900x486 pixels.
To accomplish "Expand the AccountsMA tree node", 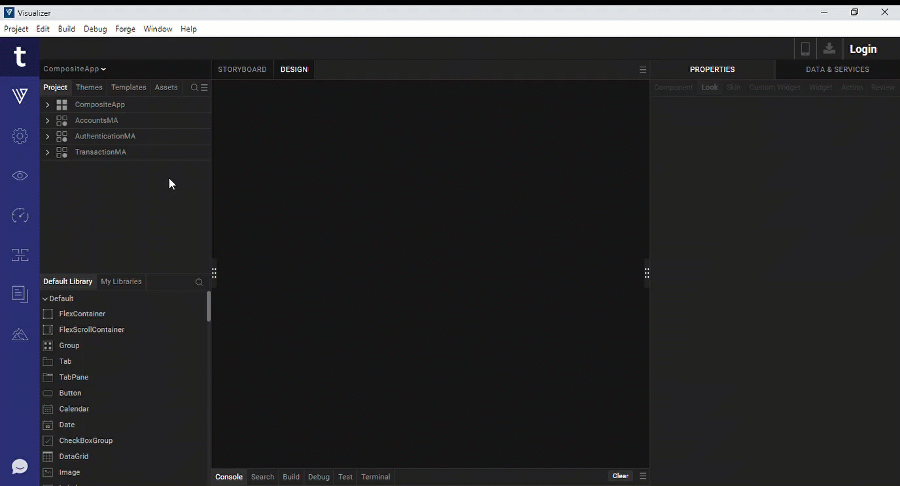I will tap(47, 121).
